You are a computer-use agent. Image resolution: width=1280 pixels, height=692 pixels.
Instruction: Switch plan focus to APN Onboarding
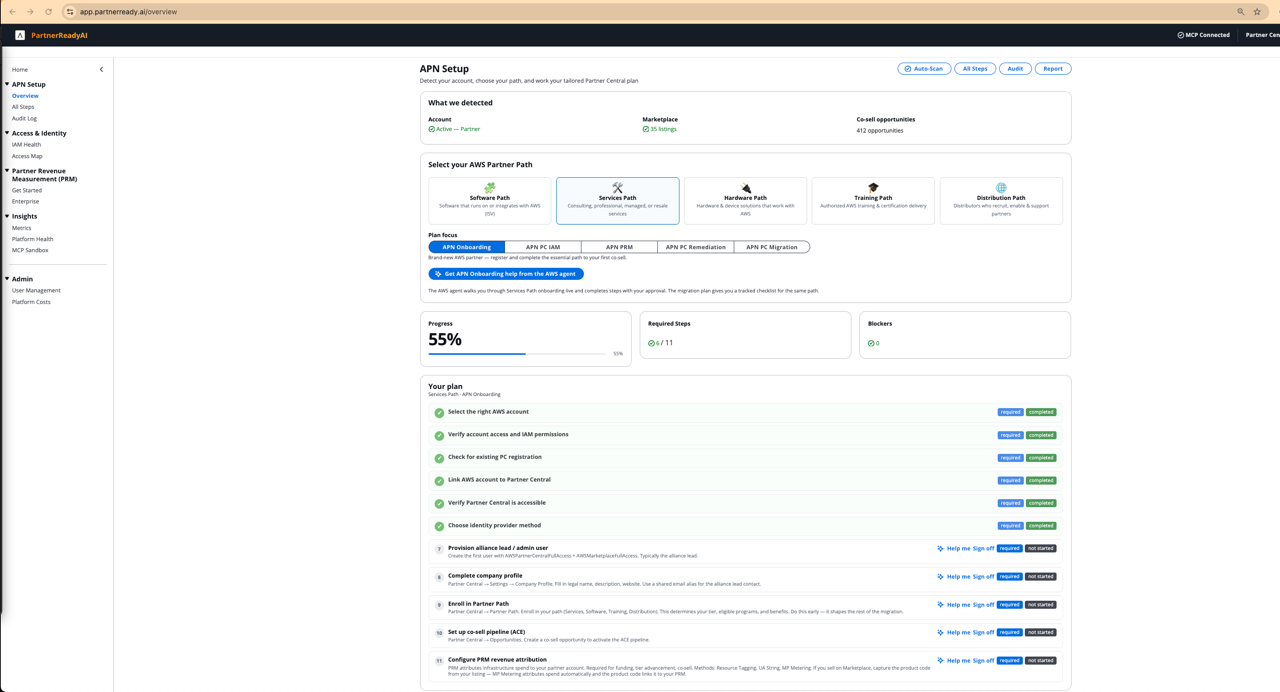click(x=467, y=247)
